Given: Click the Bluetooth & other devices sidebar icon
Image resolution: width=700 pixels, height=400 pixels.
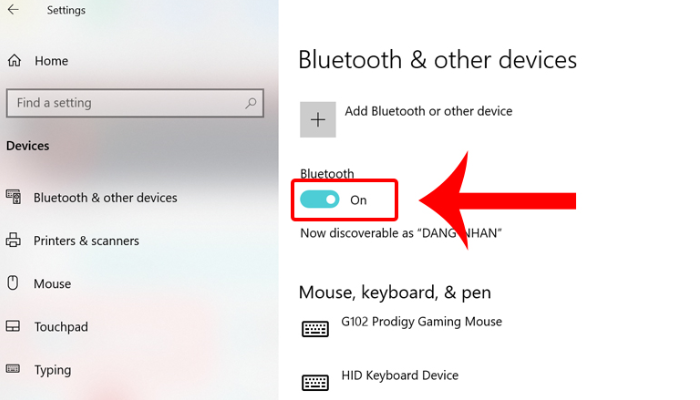Looking at the screenshot, I should pos(13,197).
